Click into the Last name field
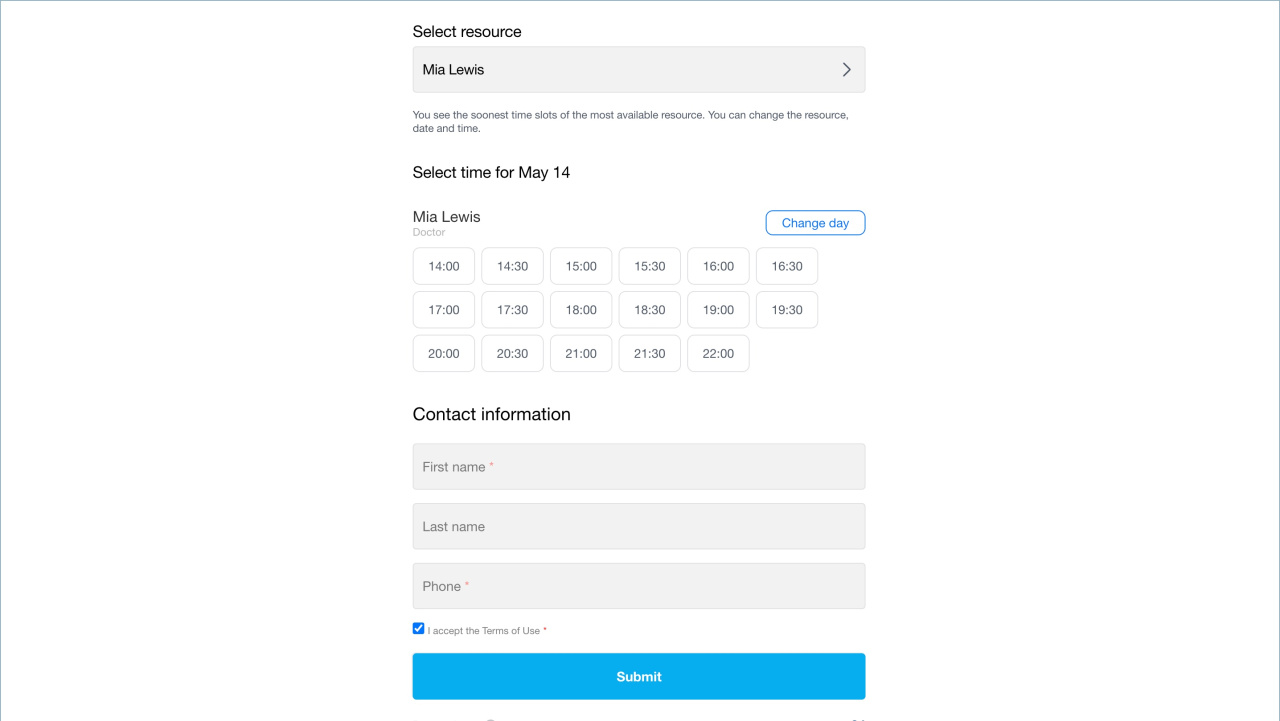The width and height of the screenshot is (1280, 721). pos(639,526)
